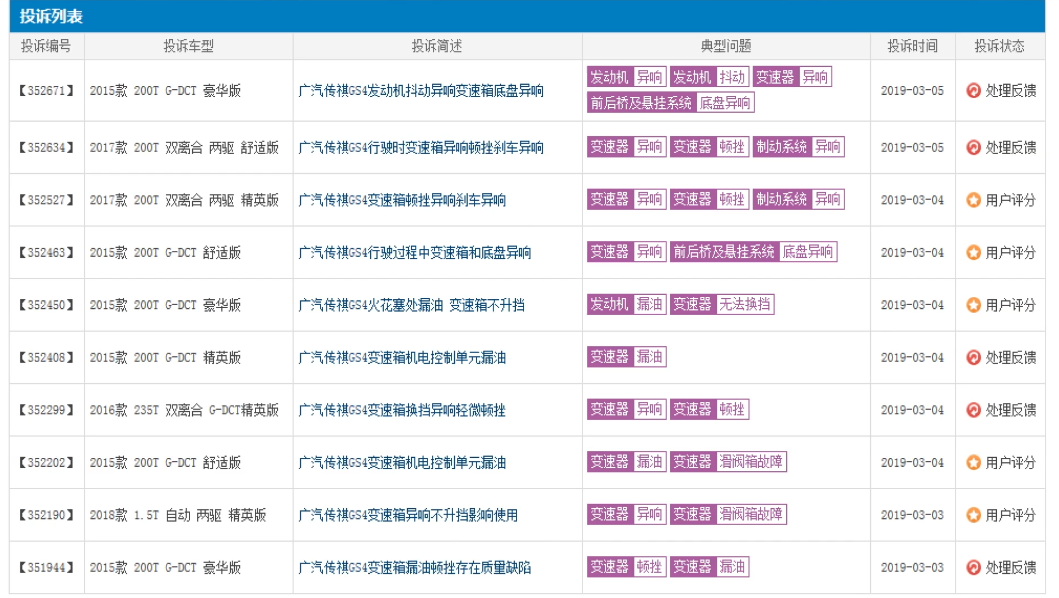
Task: Click red status icon for complaint 352671
Action: [x=973, y=91]
